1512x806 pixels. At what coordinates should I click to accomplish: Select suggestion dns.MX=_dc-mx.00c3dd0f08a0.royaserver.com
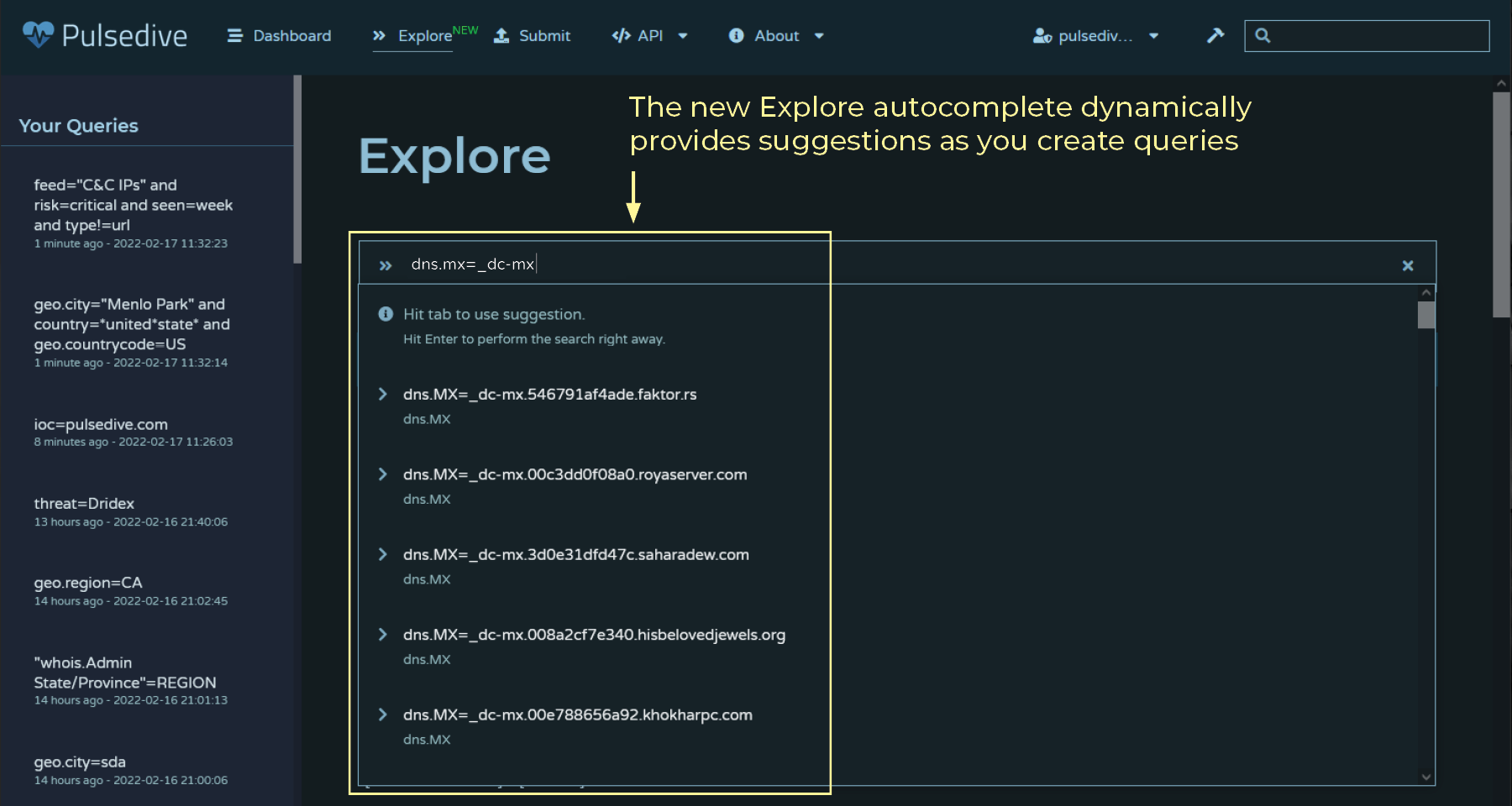pos(575,474)
